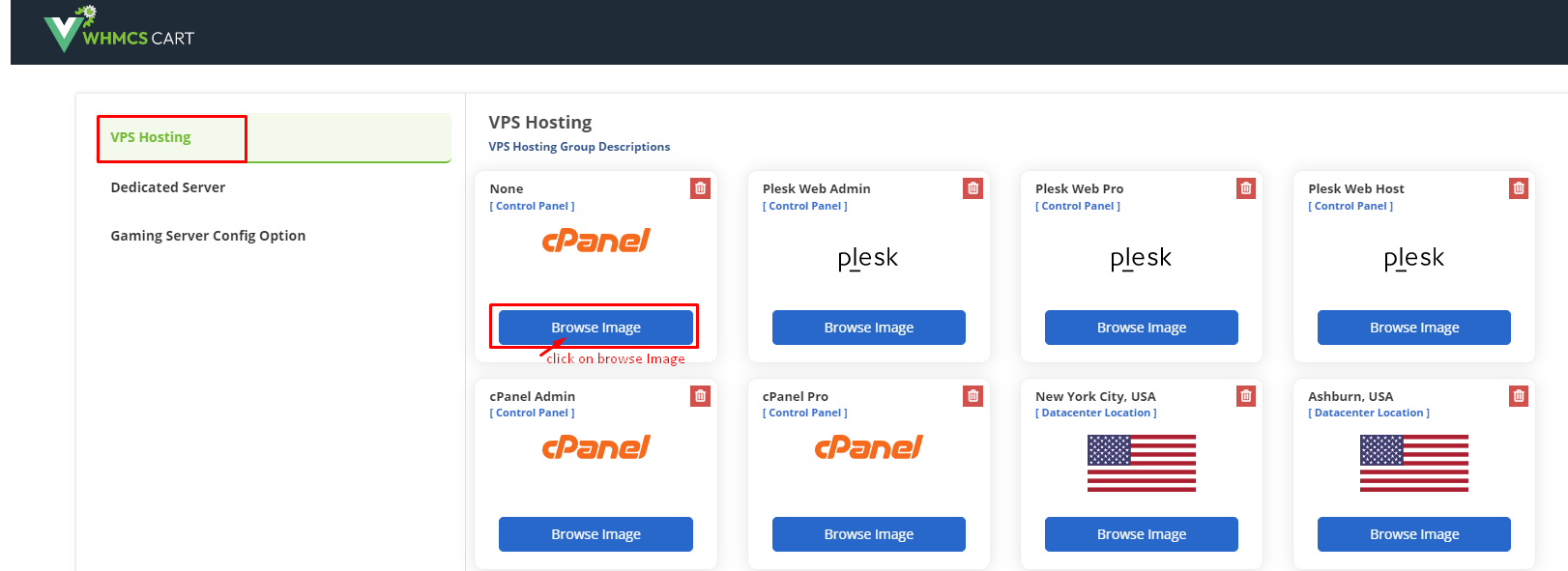Open the VPS Hosting tab
This screenshot has height=571, width=1568.
[x=151, y=137]
